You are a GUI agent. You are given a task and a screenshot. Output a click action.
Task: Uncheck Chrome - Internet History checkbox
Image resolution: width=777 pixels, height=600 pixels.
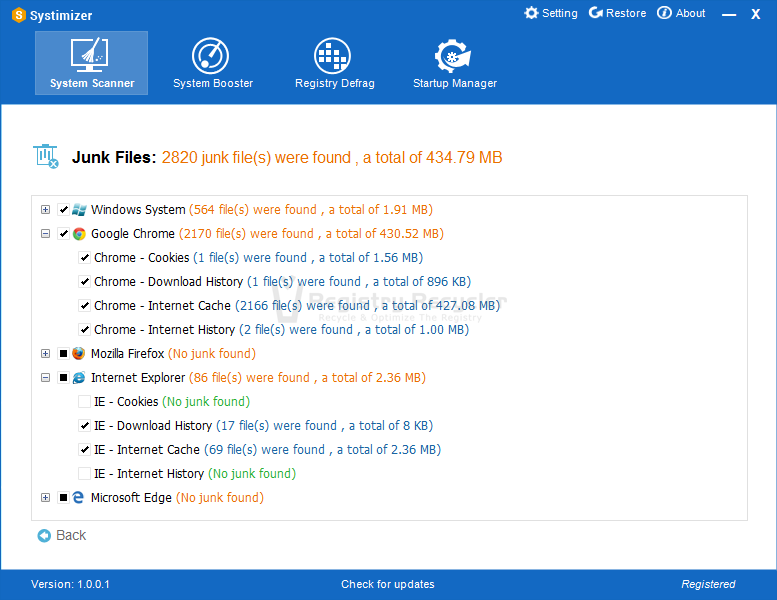(x=84, y=329)
